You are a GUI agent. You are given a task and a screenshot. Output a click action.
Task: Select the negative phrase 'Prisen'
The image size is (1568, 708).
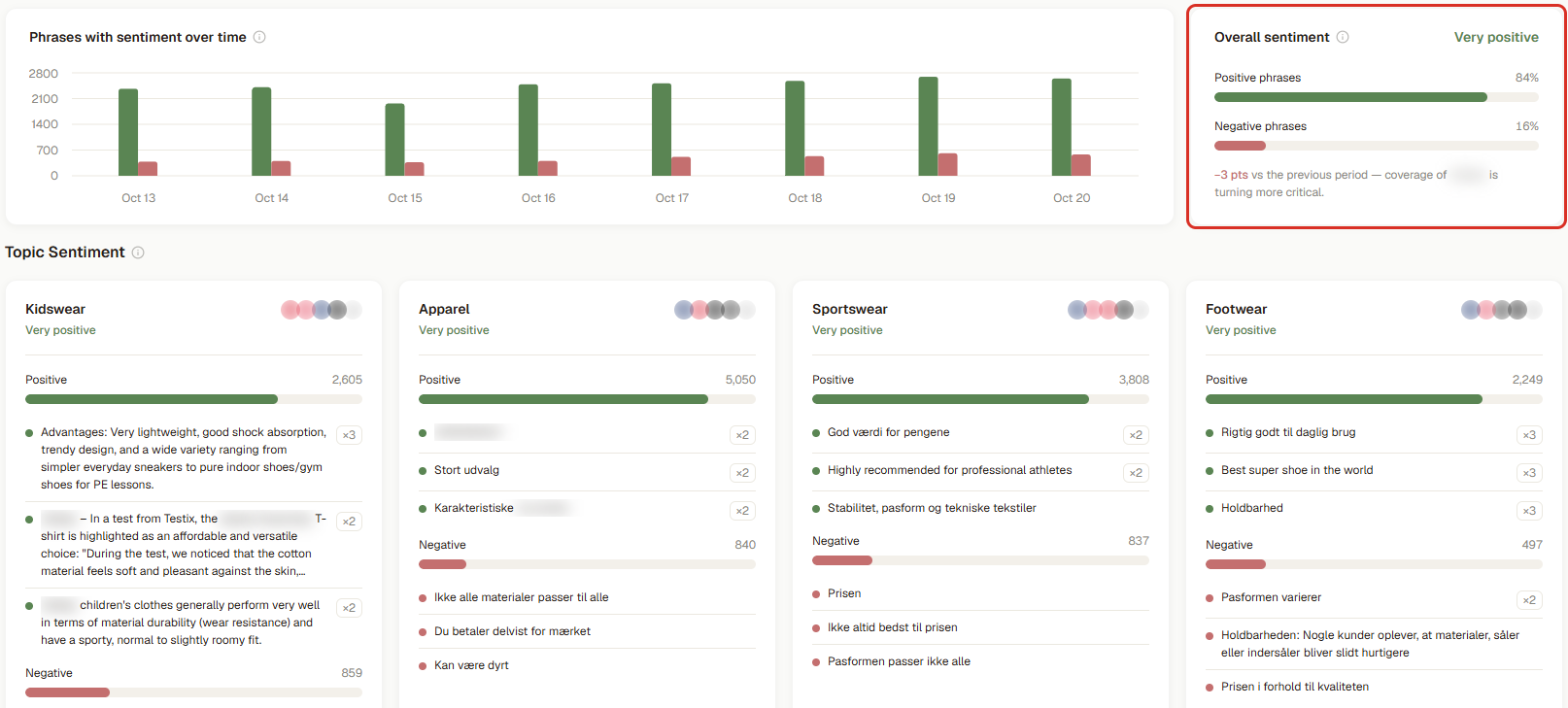[x=843, y=593]
